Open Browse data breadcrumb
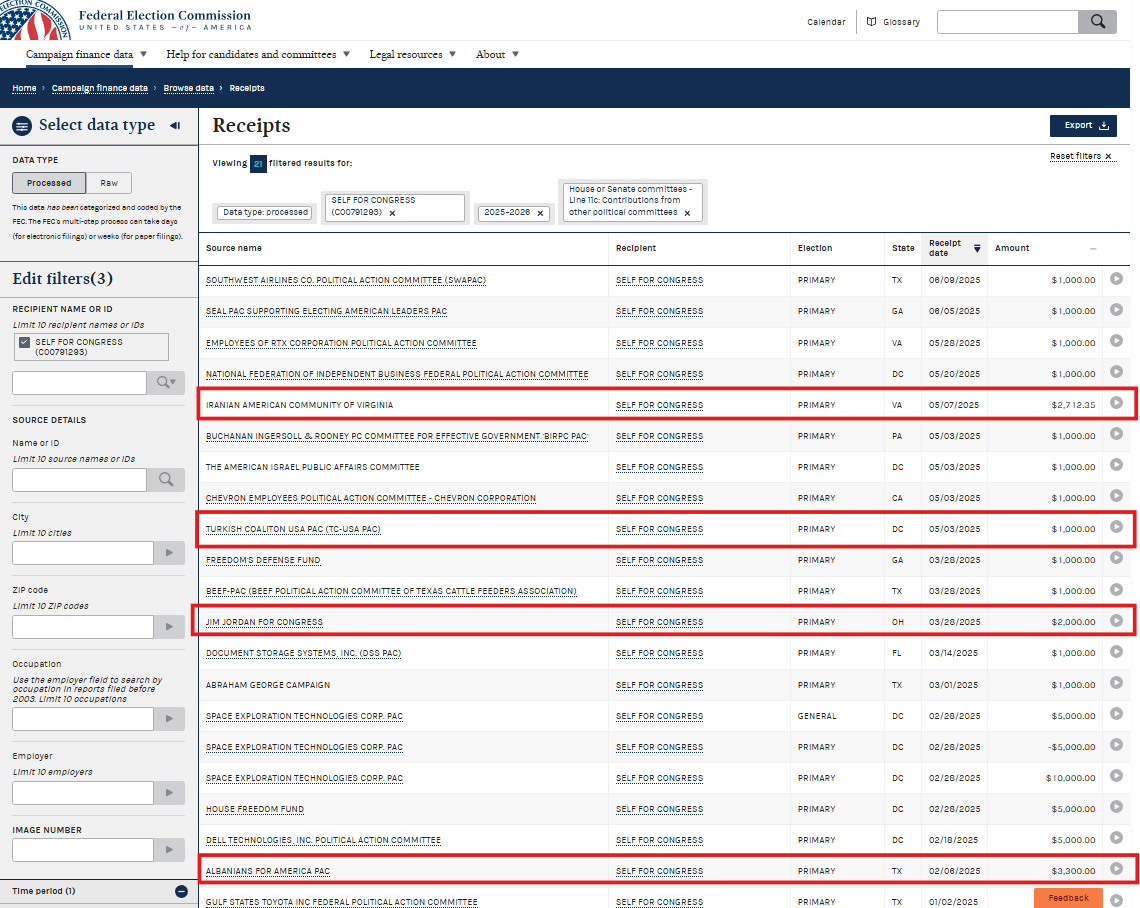1140x908 pixels. [188, 88]
